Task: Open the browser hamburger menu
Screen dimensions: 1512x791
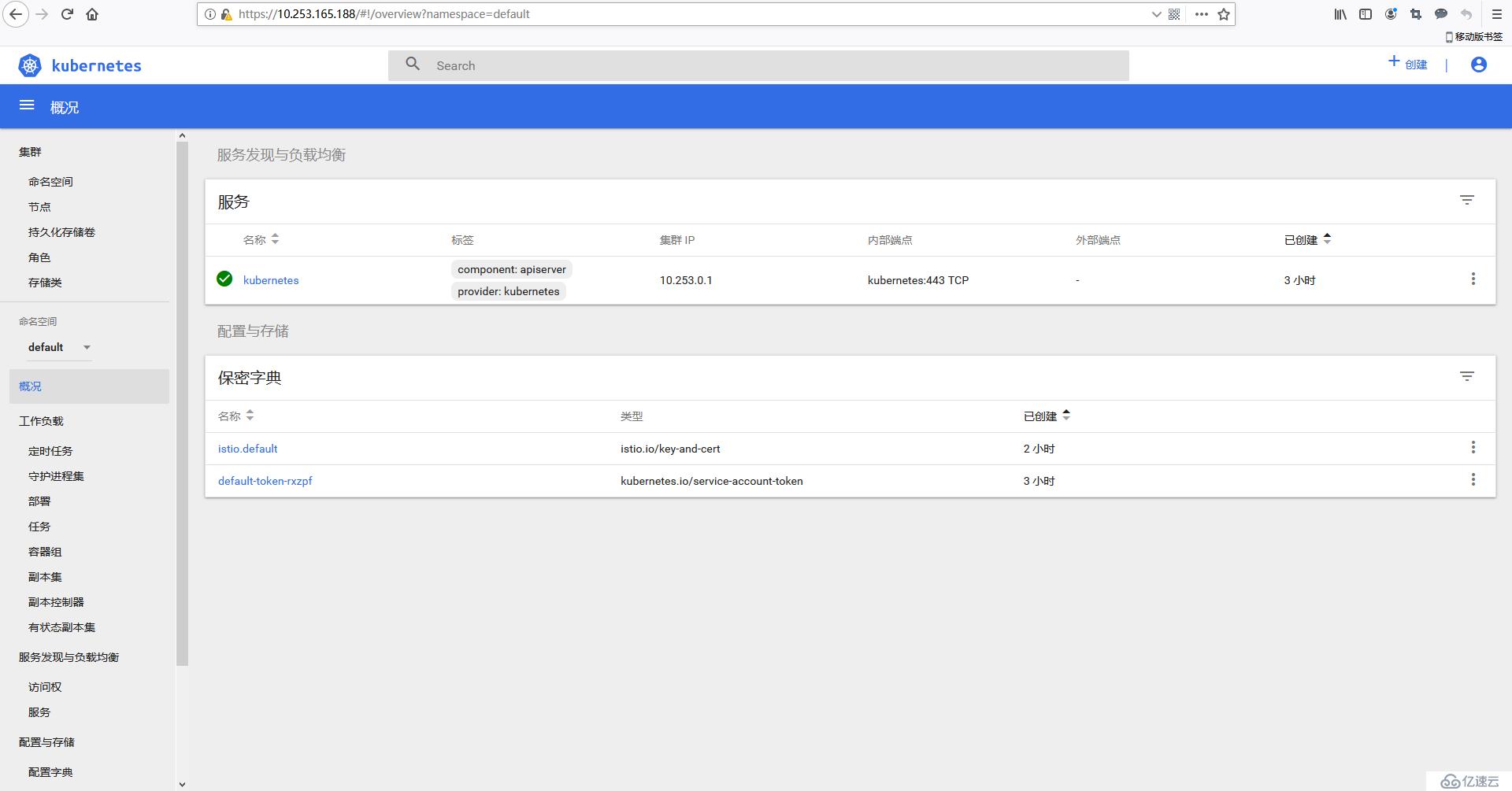Action: [x=1497, y=14]
